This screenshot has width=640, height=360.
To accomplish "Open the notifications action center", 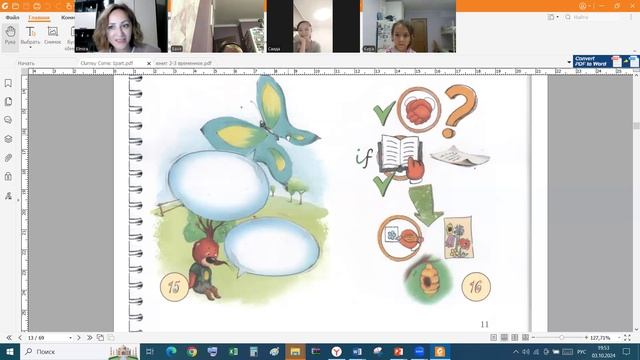I will [627, 351].
